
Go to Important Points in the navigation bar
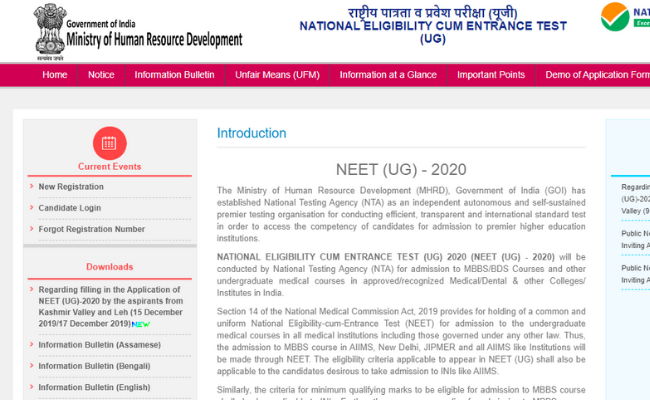[490, 75]
